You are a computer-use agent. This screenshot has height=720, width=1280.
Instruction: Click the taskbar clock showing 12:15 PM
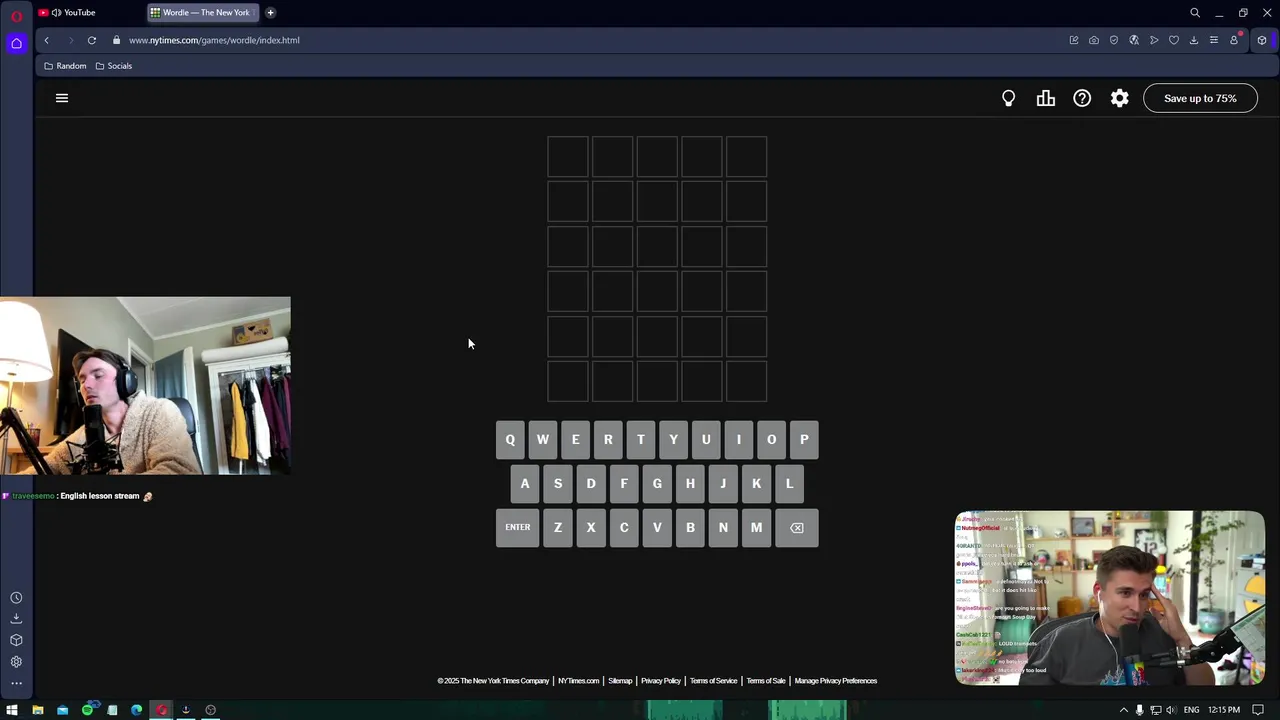coord(1224,710)
